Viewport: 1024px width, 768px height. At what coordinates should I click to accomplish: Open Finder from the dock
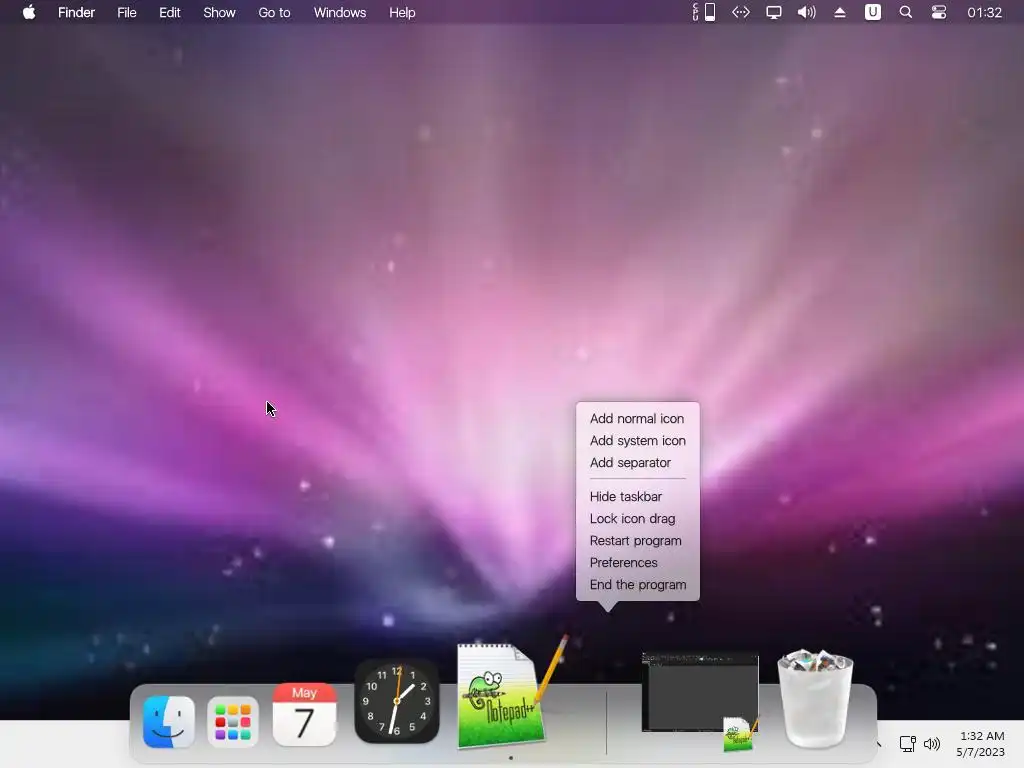pos(168,721)
